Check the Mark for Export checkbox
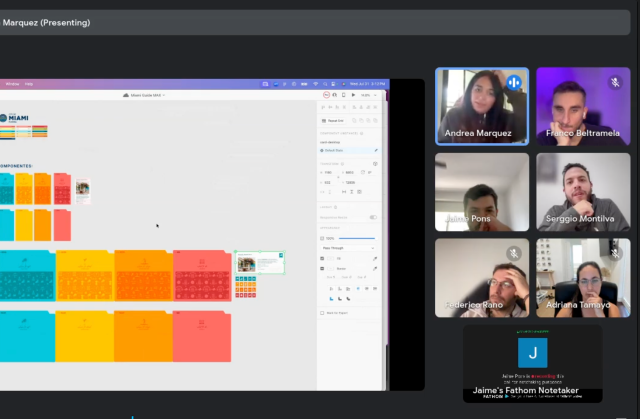640x419 pixels. (322, 313)
